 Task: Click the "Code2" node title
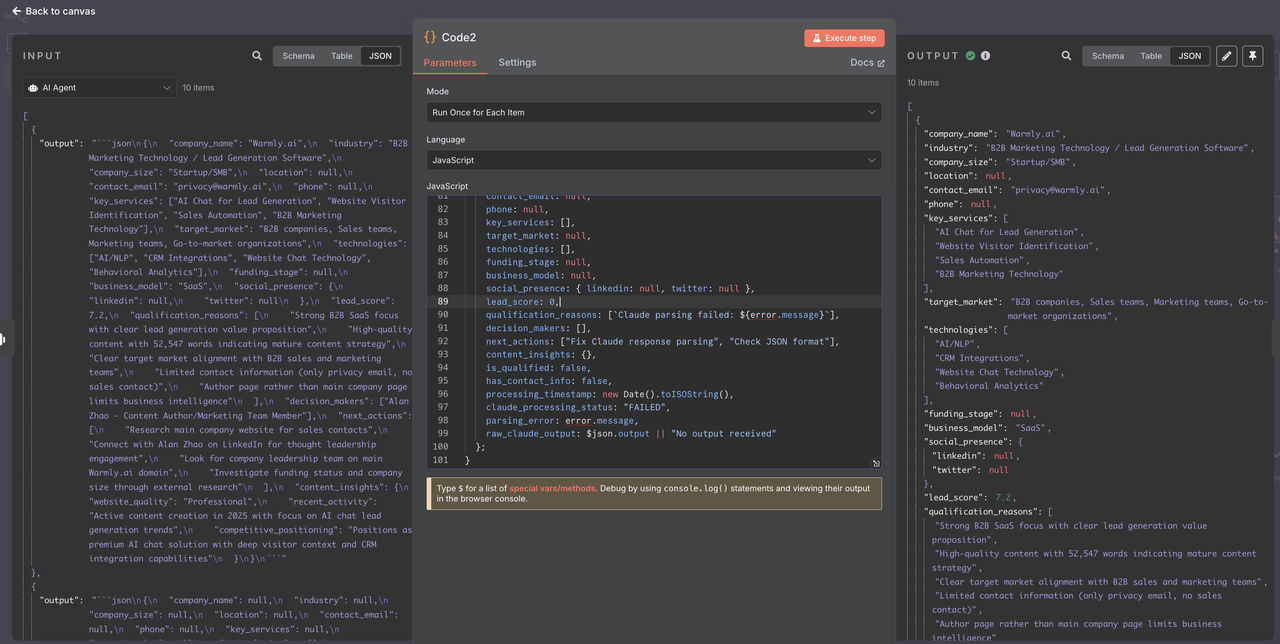coord(459,37)
